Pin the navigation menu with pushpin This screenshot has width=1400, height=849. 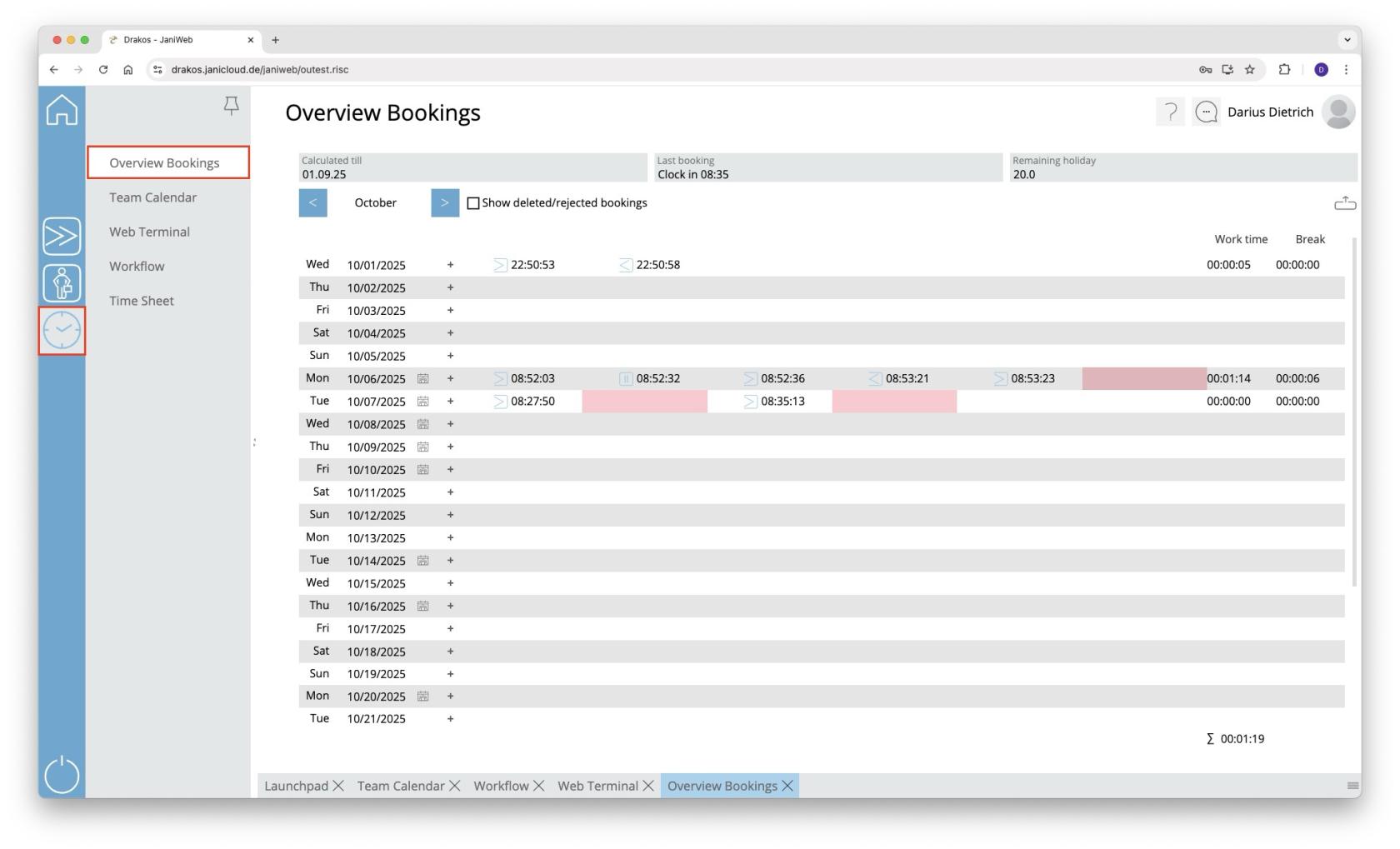coord(232,105)
